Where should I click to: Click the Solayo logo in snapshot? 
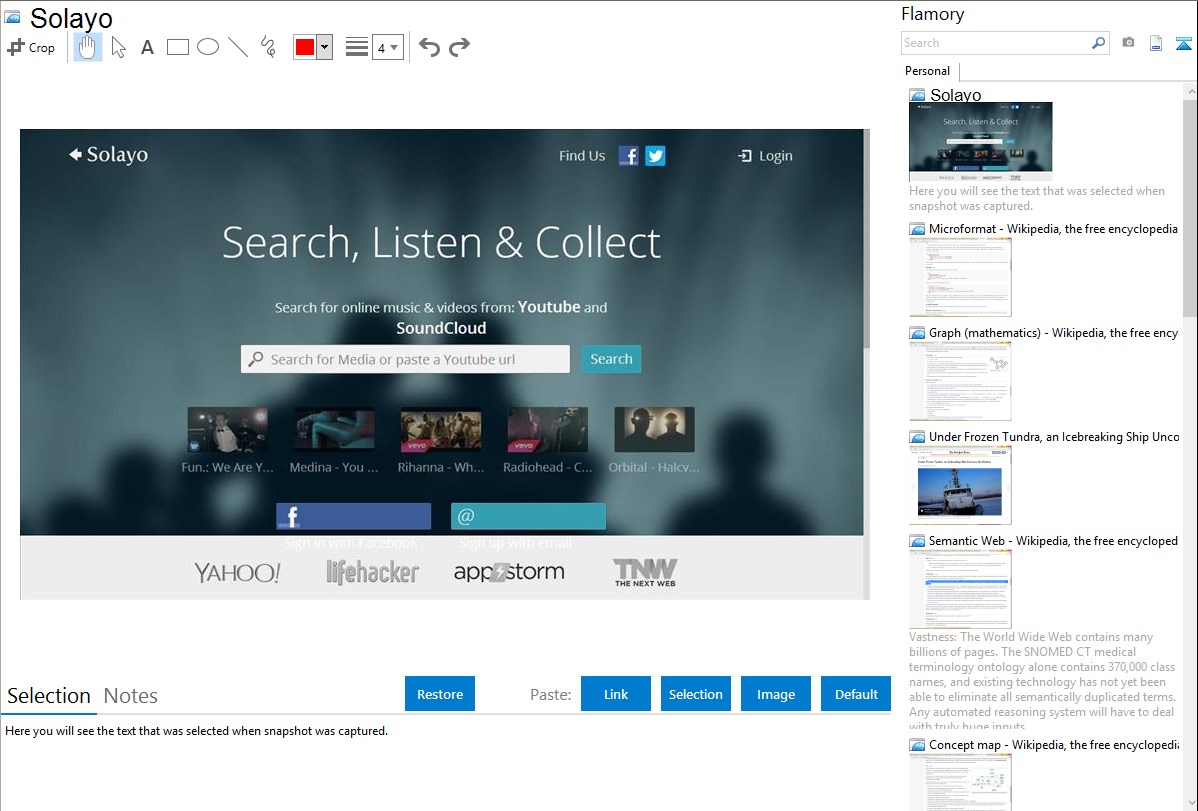tap(108, 154)
